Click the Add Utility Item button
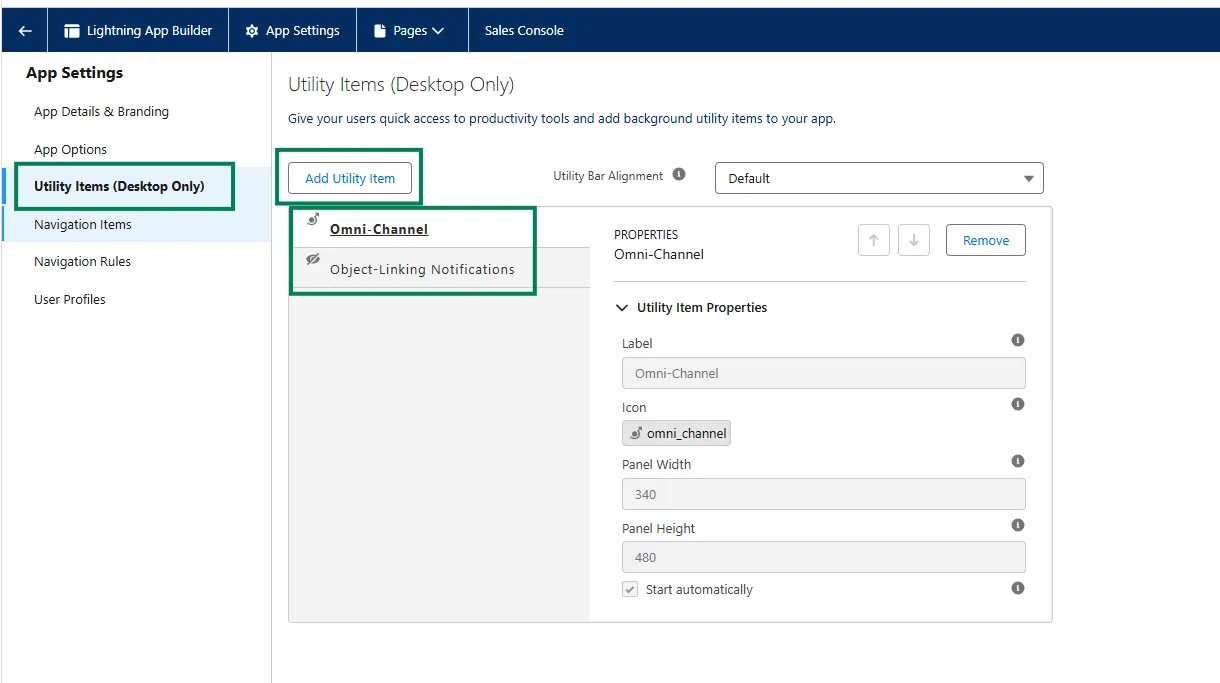The width and height of the screenshot is (1220, 683). coord(350,178)
